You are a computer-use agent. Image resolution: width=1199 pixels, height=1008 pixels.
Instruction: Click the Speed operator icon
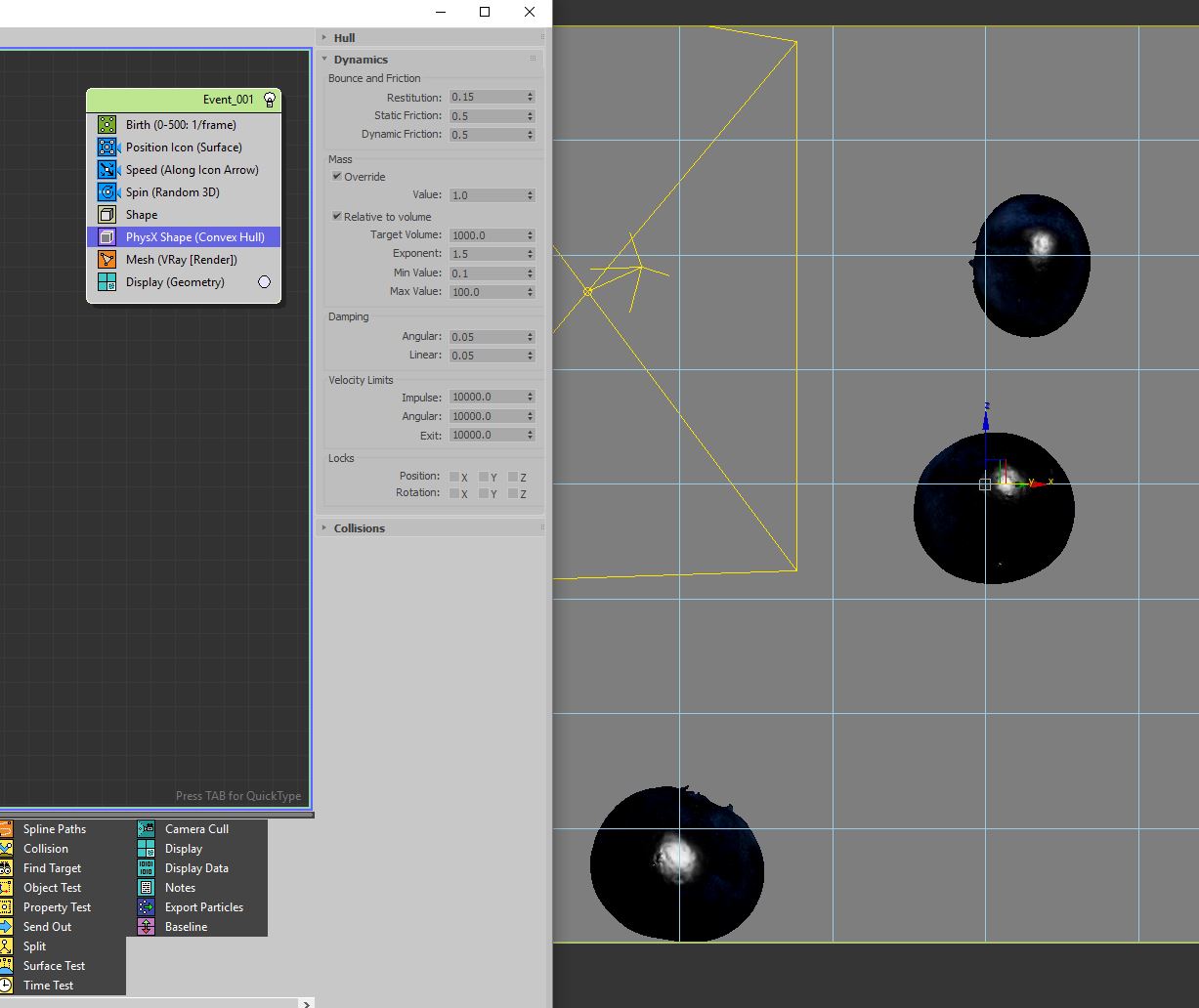[107, 170]
